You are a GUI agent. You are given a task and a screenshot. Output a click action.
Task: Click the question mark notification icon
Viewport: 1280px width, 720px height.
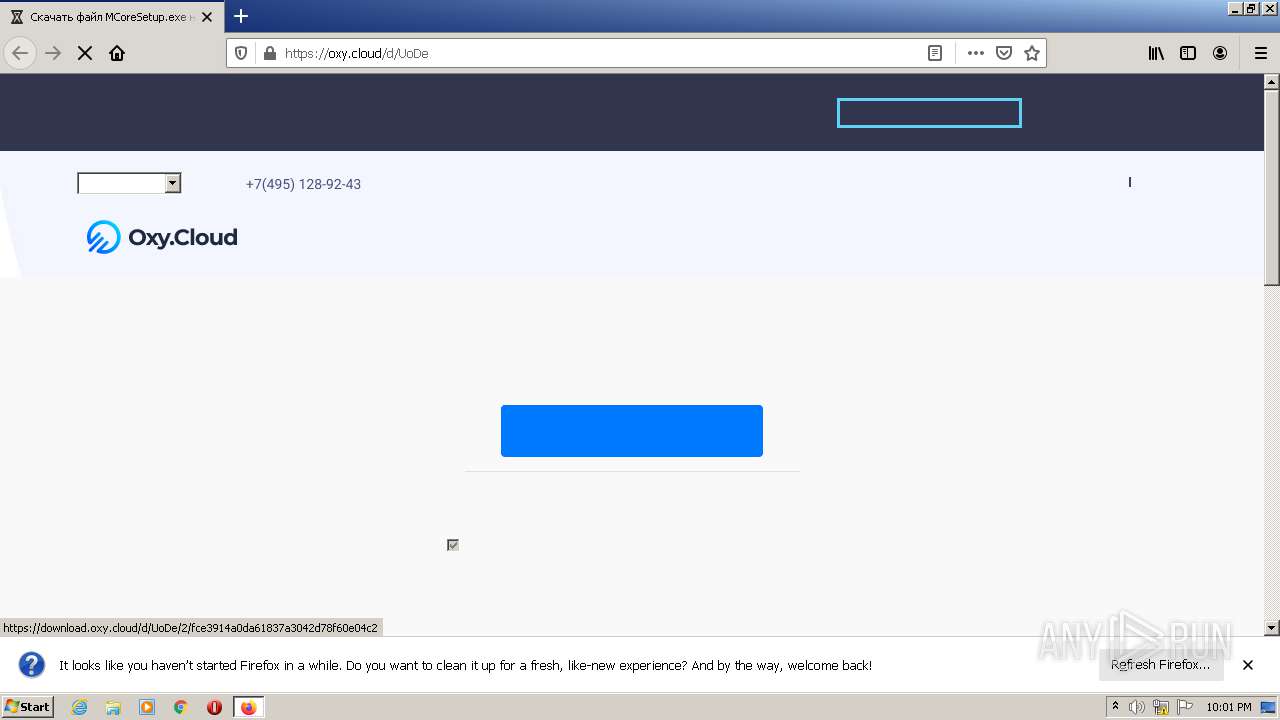[32, 665]
